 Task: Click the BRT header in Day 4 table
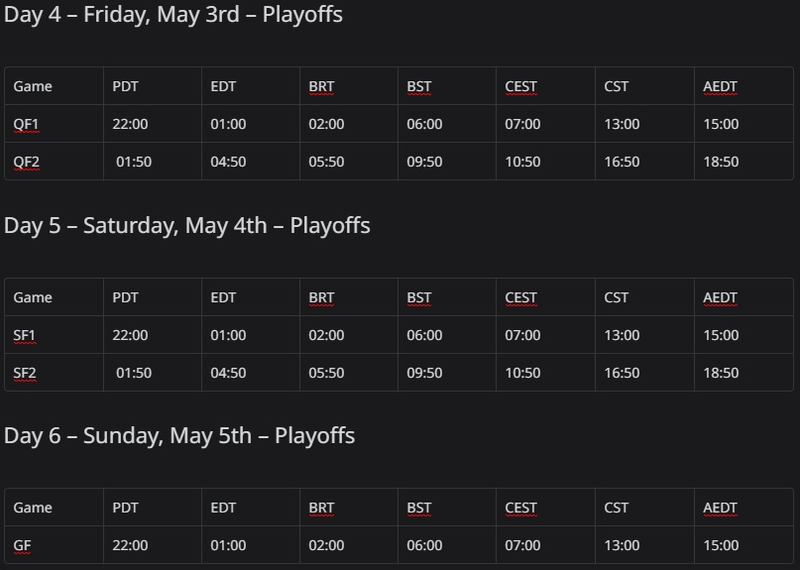321,86
